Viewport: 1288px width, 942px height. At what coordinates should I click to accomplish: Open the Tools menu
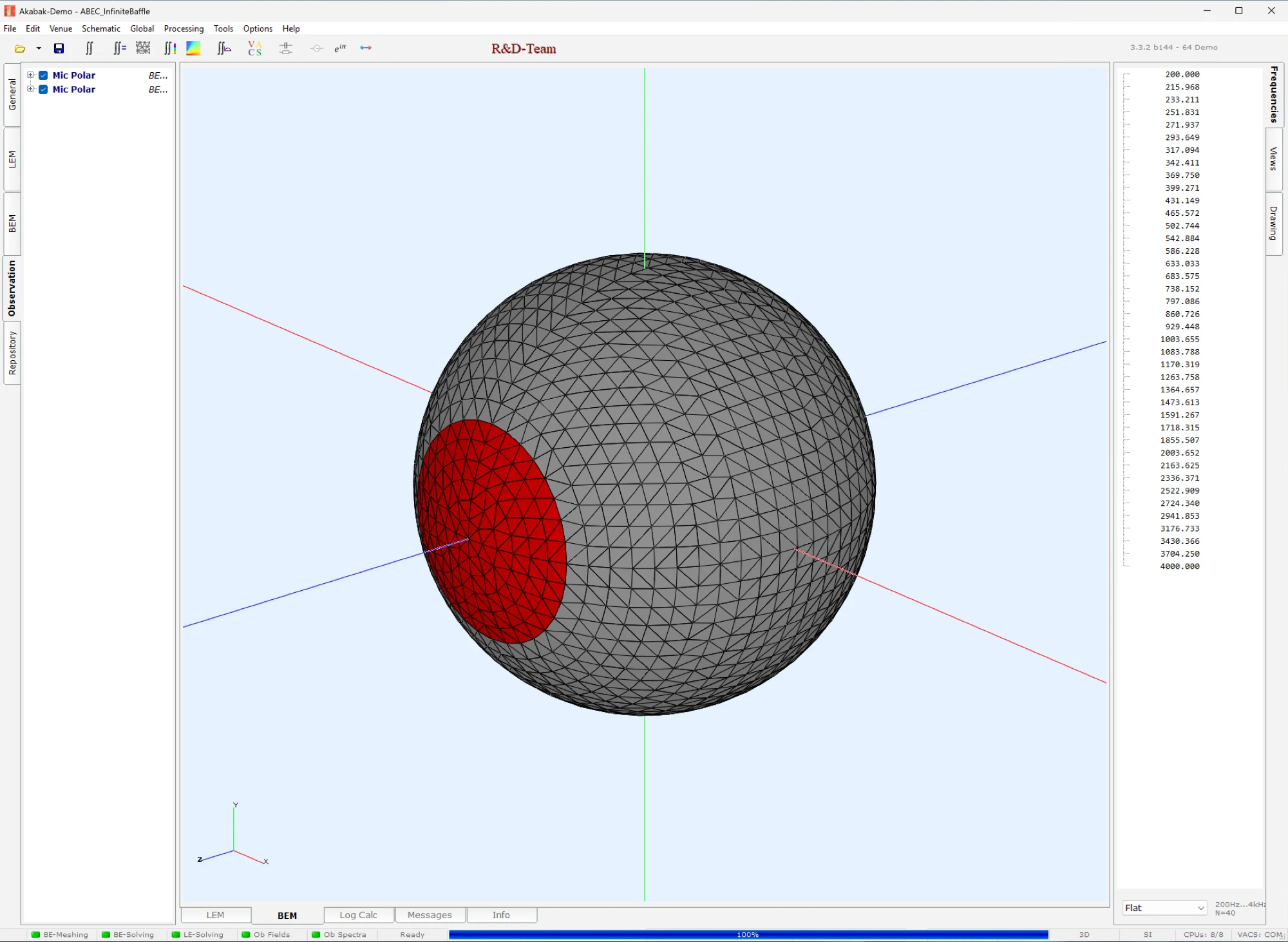pyautogui.click(x=223, y=29)
